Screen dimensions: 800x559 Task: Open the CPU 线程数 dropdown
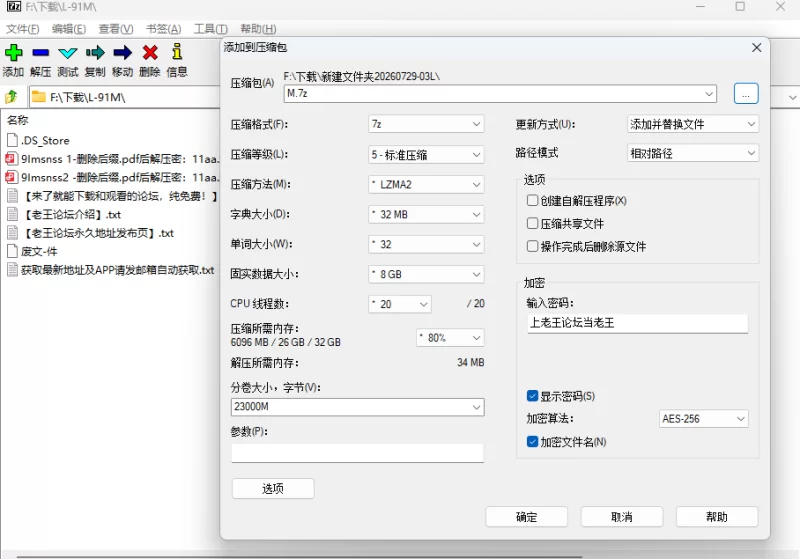(x=400, y=304)
